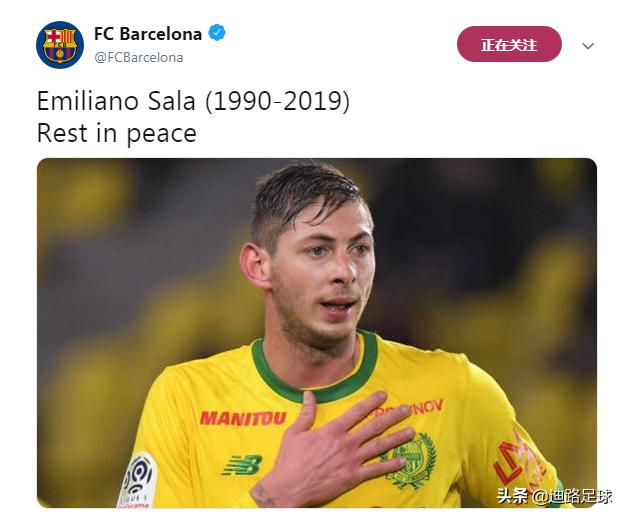
Task: Open the @FCBarcelona handle link
Action: [138, 58]
